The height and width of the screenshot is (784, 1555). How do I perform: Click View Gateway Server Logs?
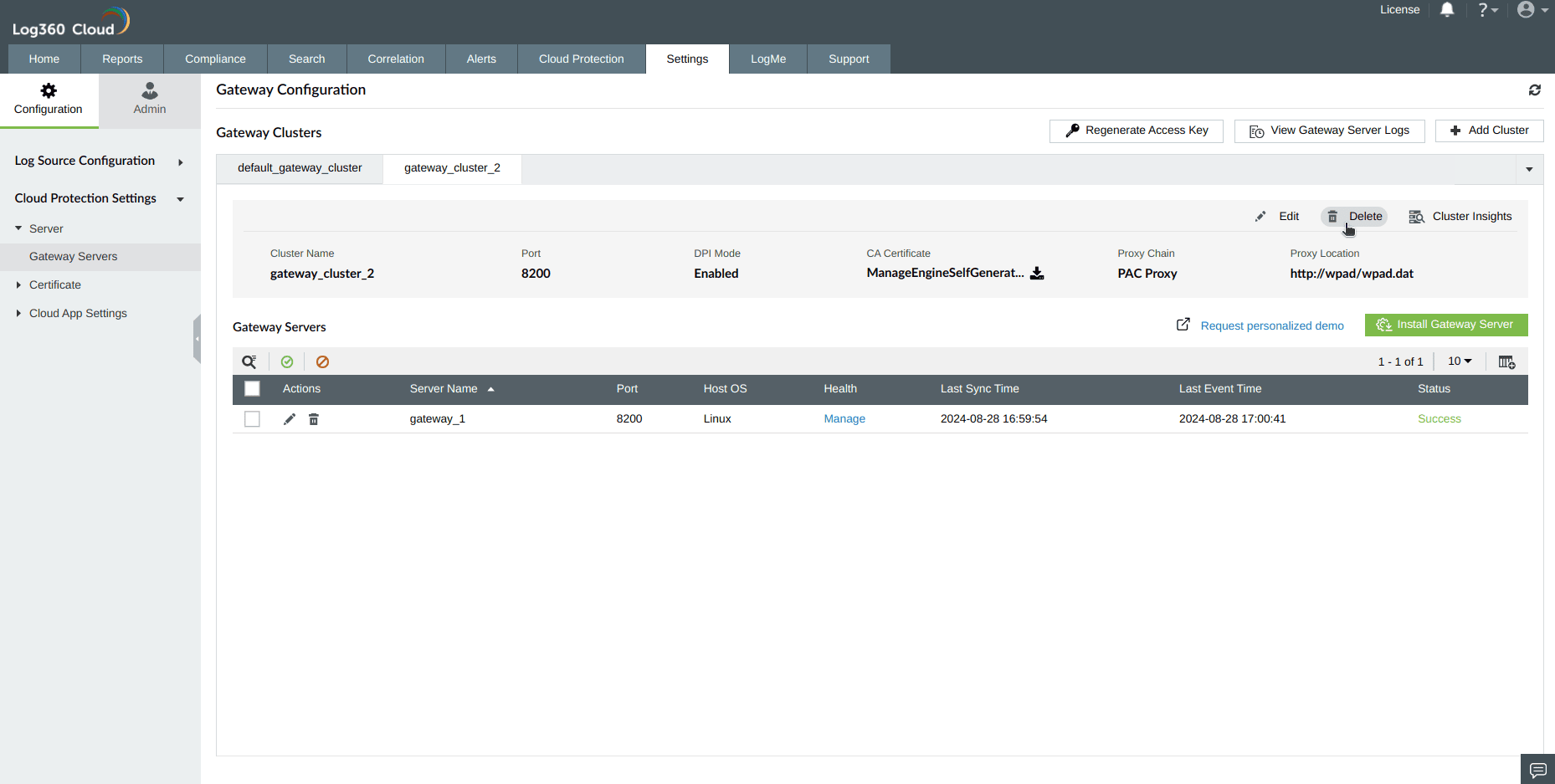[1329, 131]
